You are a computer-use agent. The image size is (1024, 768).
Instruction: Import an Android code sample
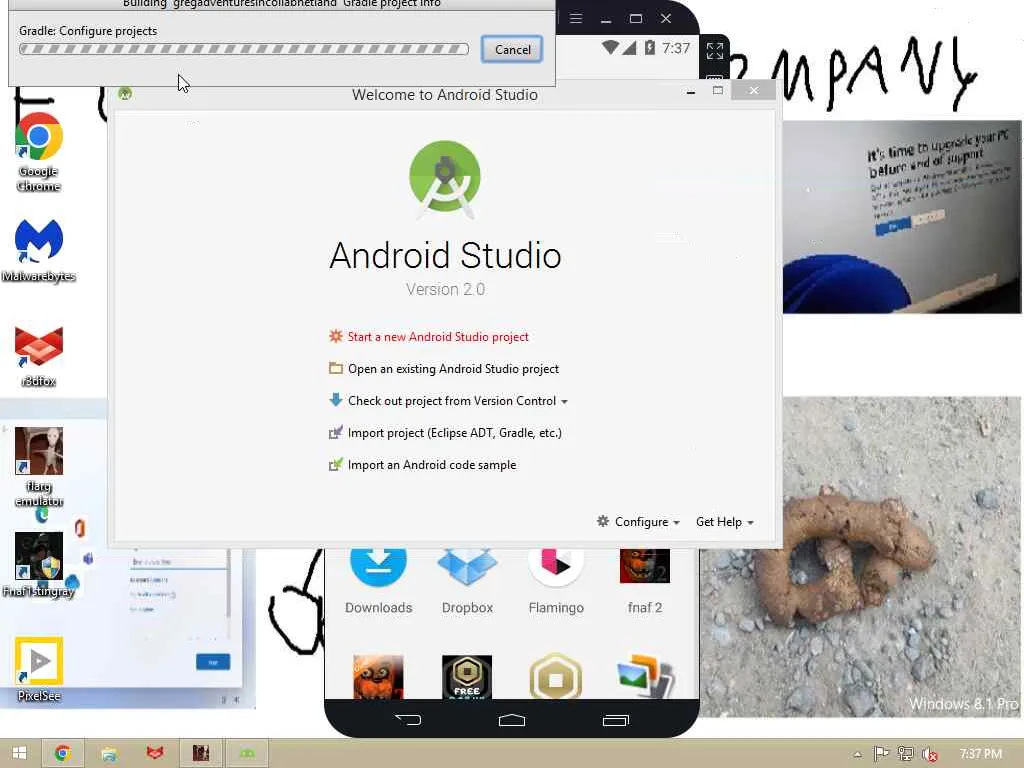coord(432,465)
